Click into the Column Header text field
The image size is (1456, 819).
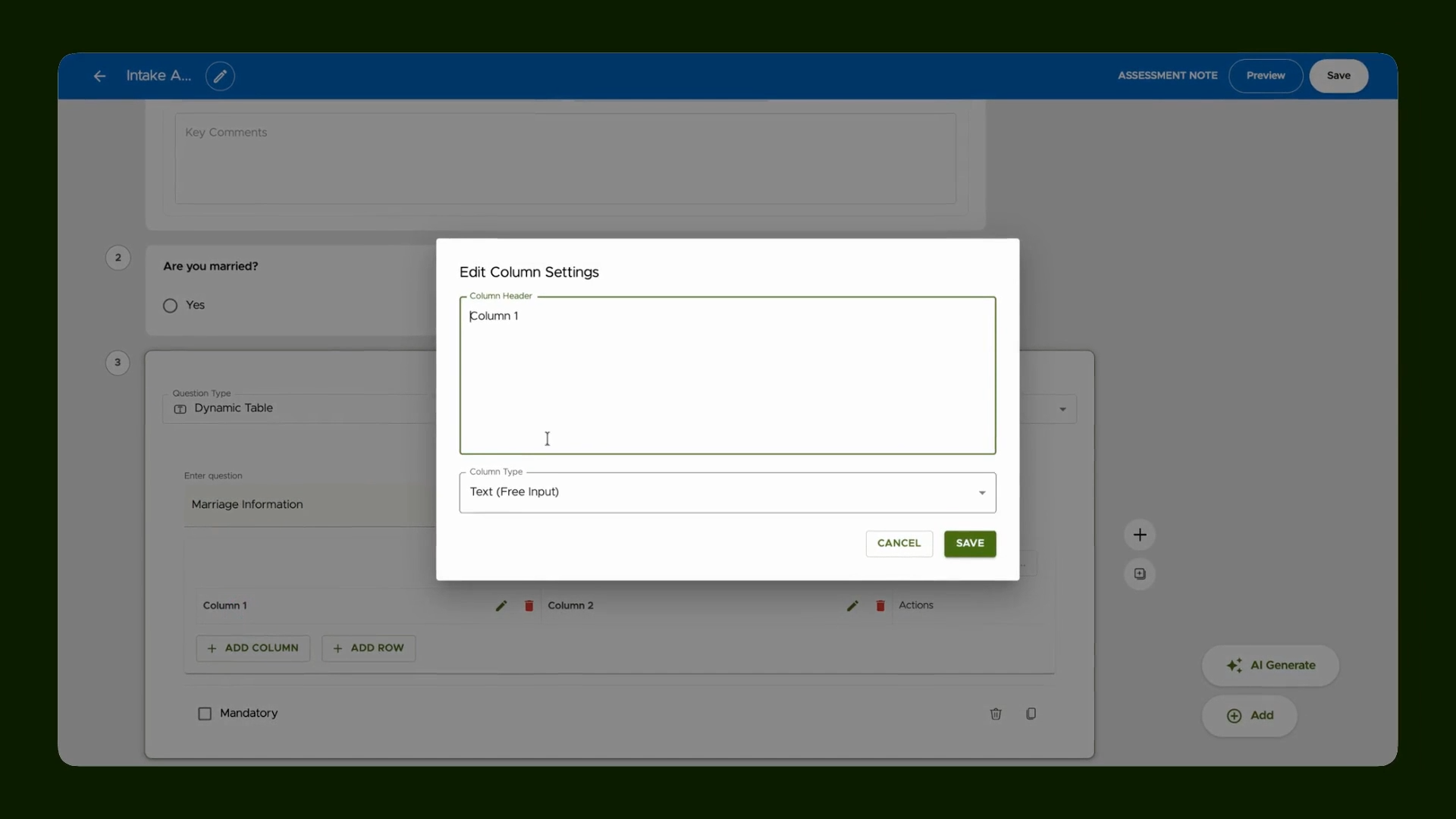(727, 375)
